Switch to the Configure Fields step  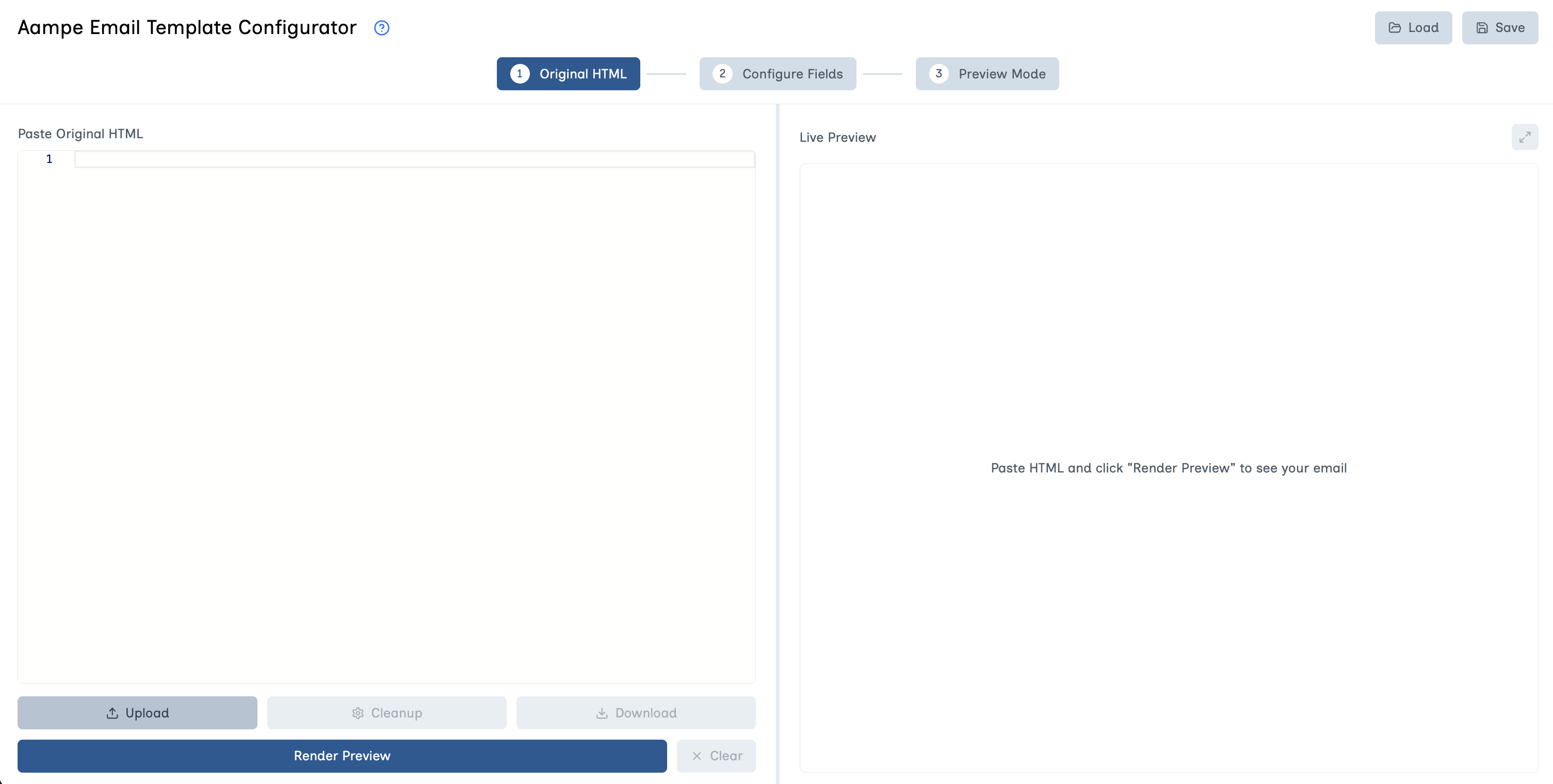coord(778,74)
